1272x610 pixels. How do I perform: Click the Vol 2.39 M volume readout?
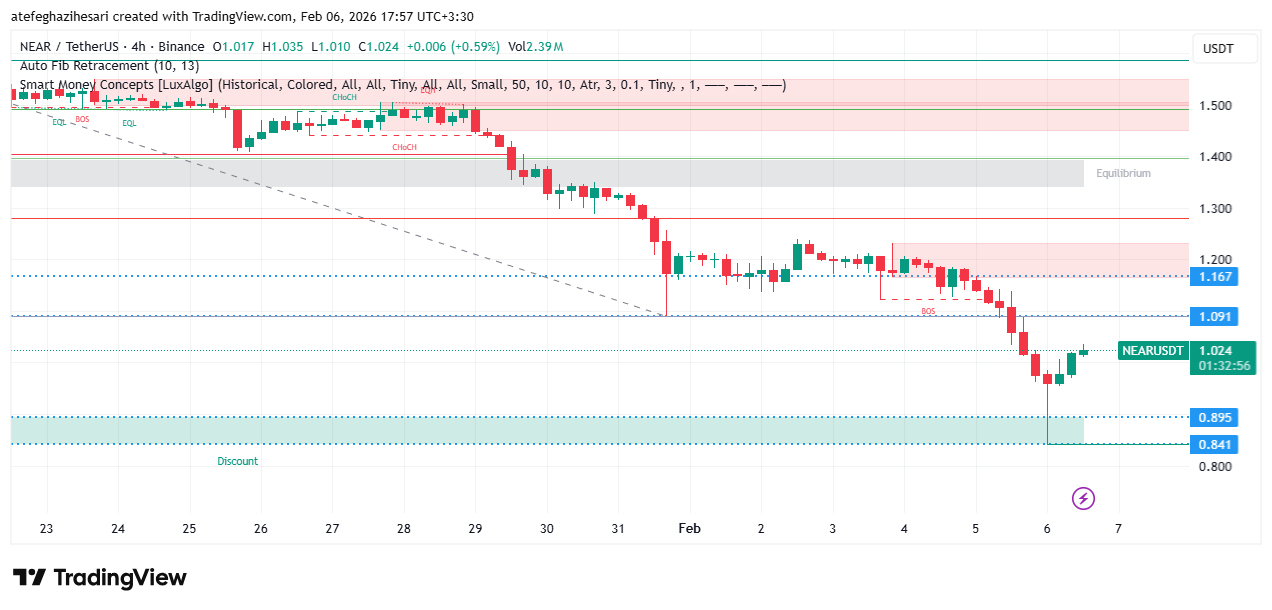coord(535,47)
